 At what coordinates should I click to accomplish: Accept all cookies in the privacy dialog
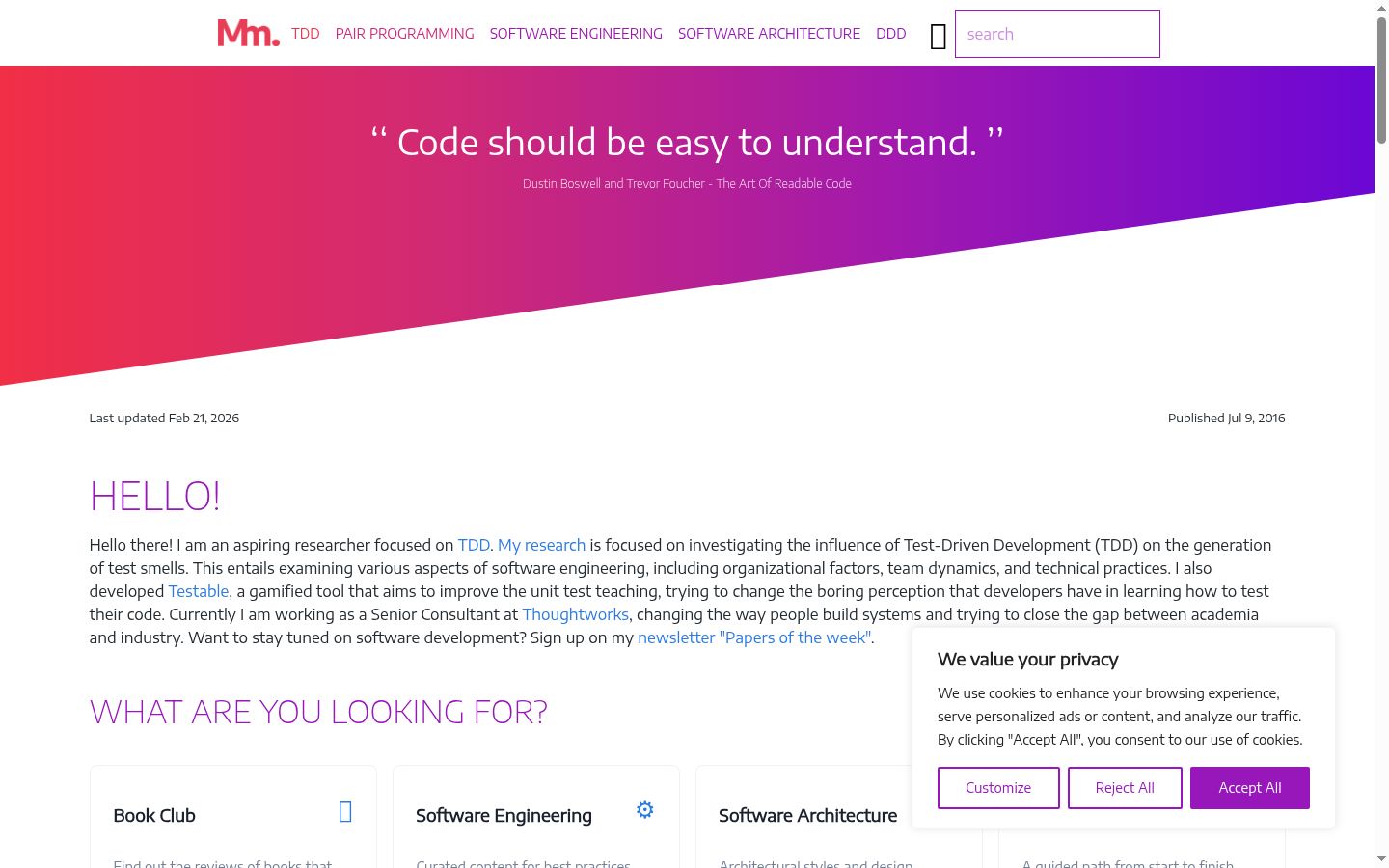(x=1250, y=788)
